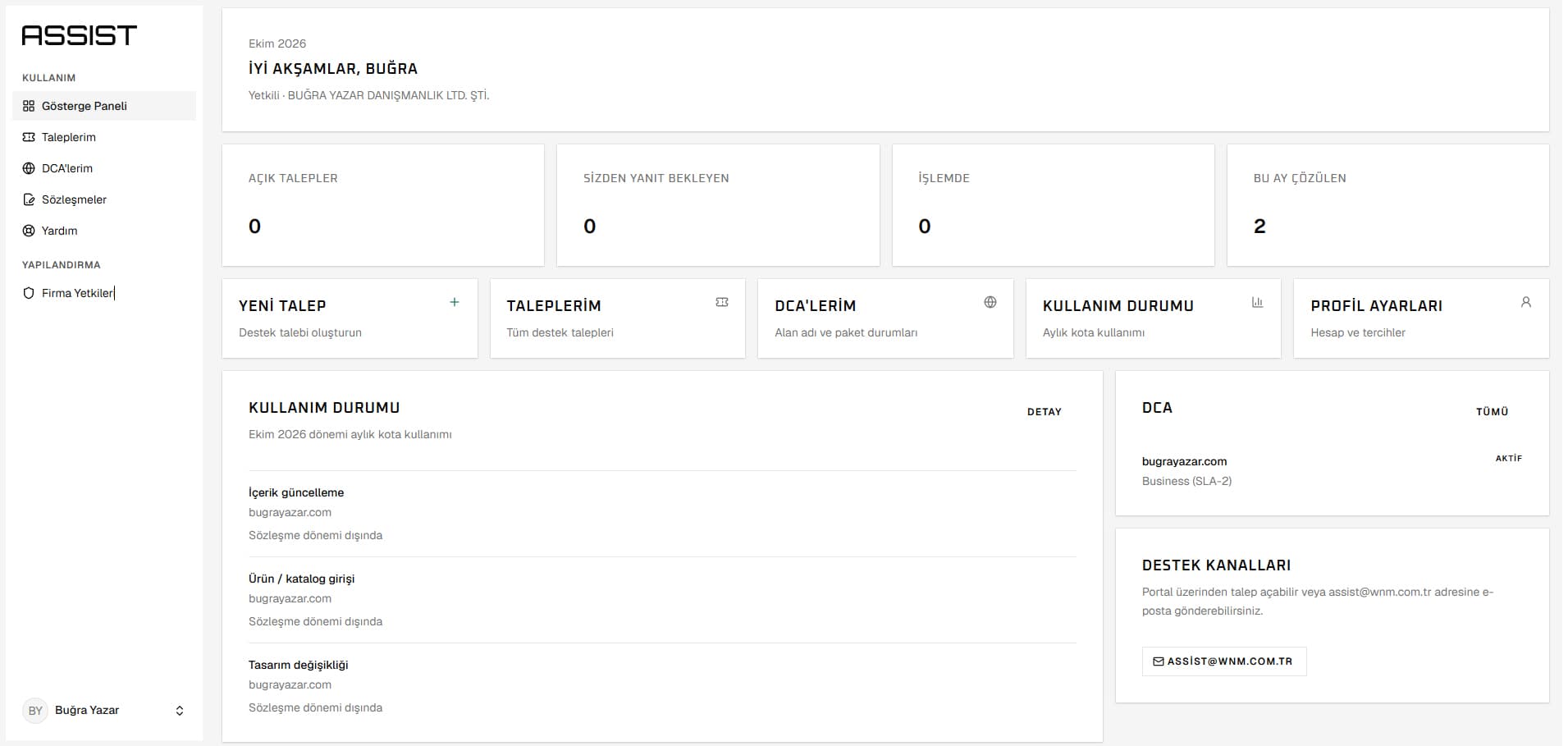
Task: Open Firma Yetkiler sidebar entry
Action: [104, 293]
